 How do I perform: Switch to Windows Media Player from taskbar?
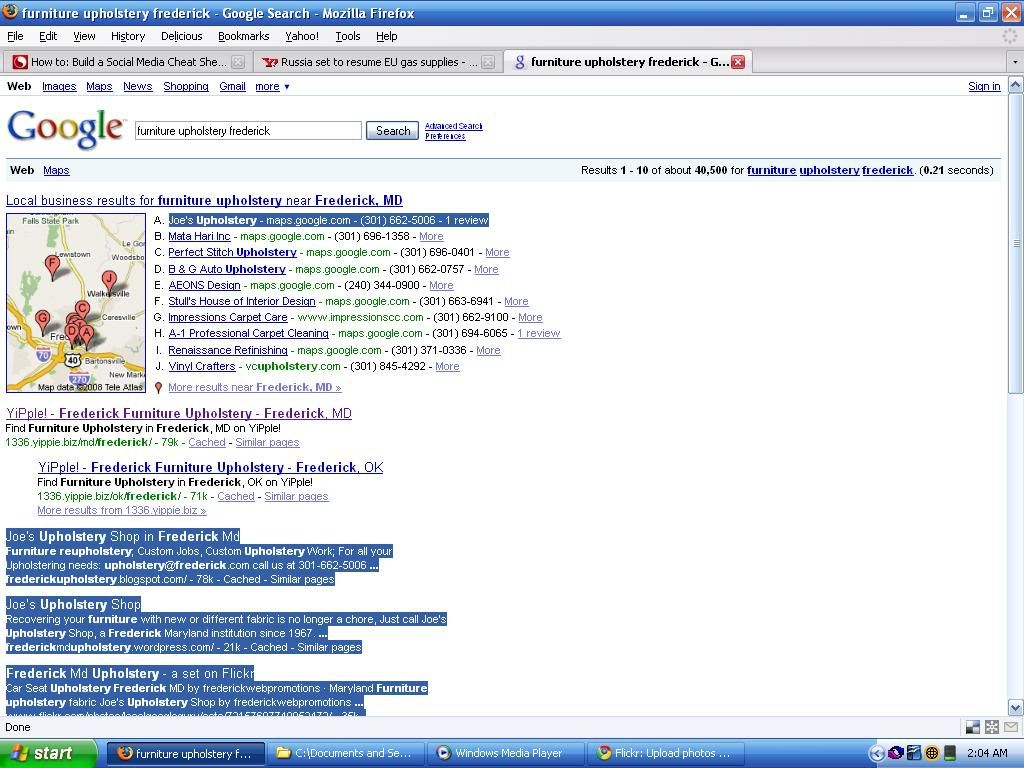505,753
